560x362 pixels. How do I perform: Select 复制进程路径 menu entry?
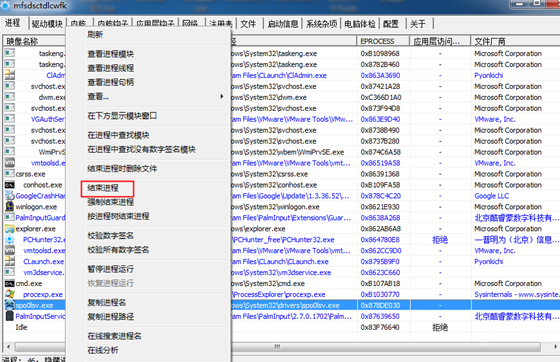[111, 317]
